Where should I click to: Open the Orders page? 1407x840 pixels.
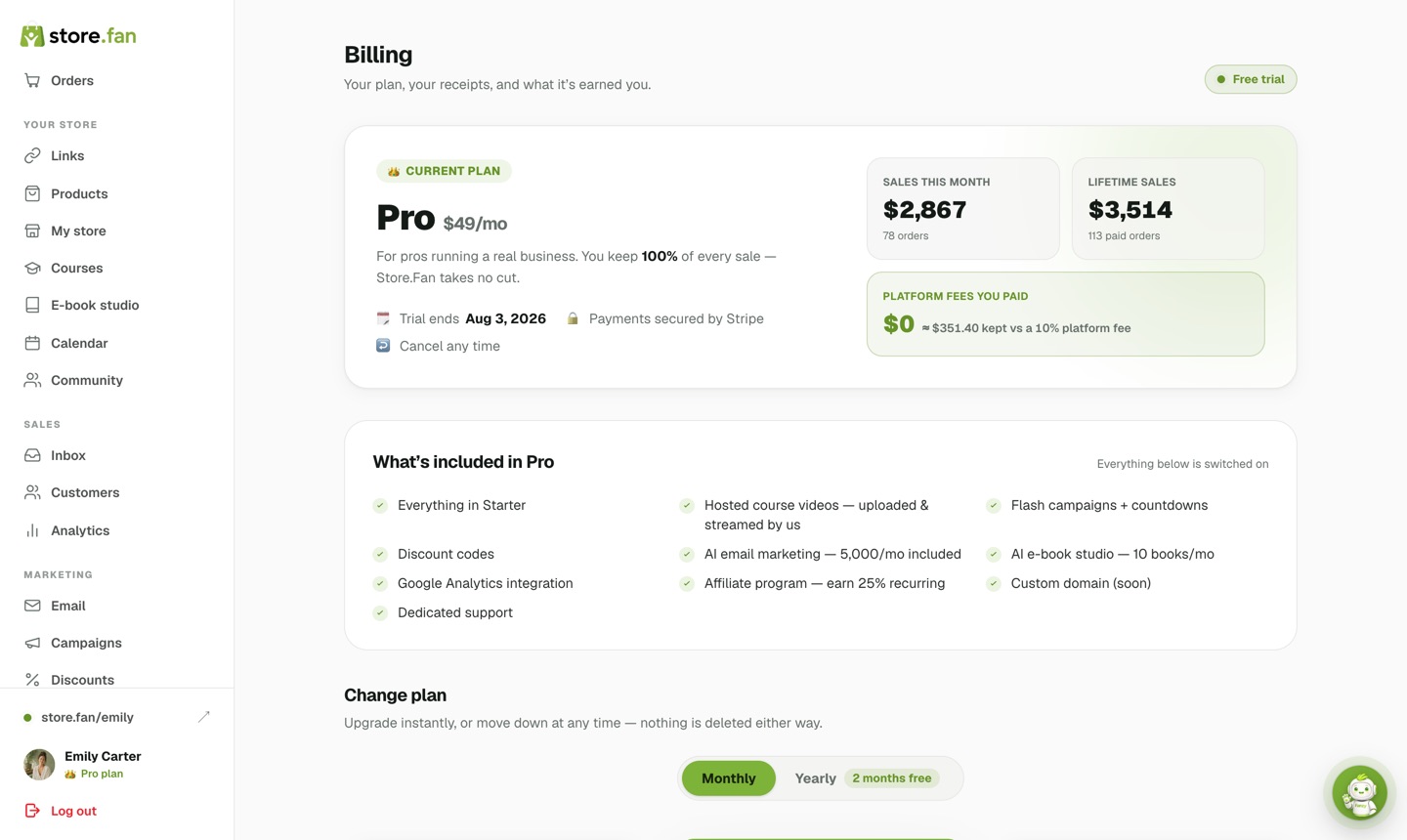click(72, 81)
